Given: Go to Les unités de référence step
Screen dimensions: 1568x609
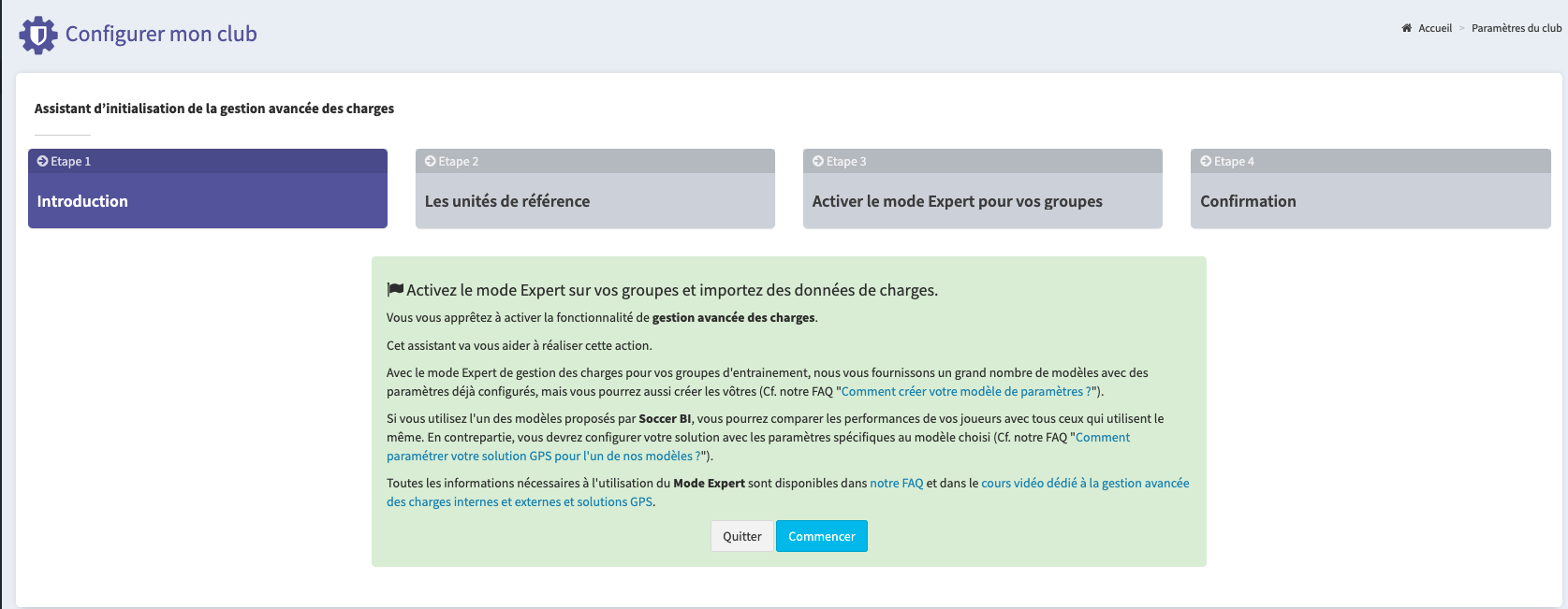Looking at the screenshot, I should [595, 188].
